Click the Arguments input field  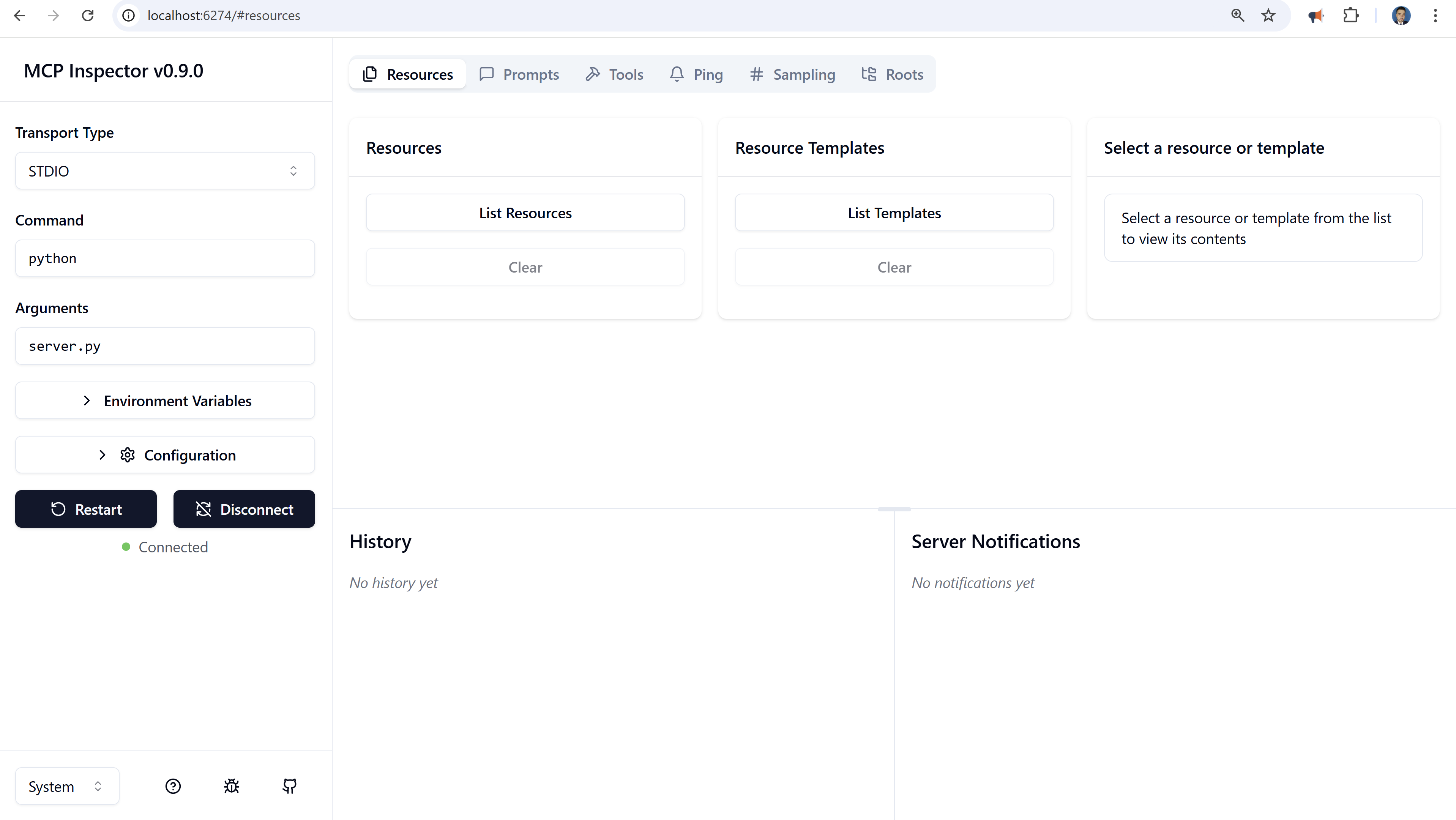pos(164,346)
